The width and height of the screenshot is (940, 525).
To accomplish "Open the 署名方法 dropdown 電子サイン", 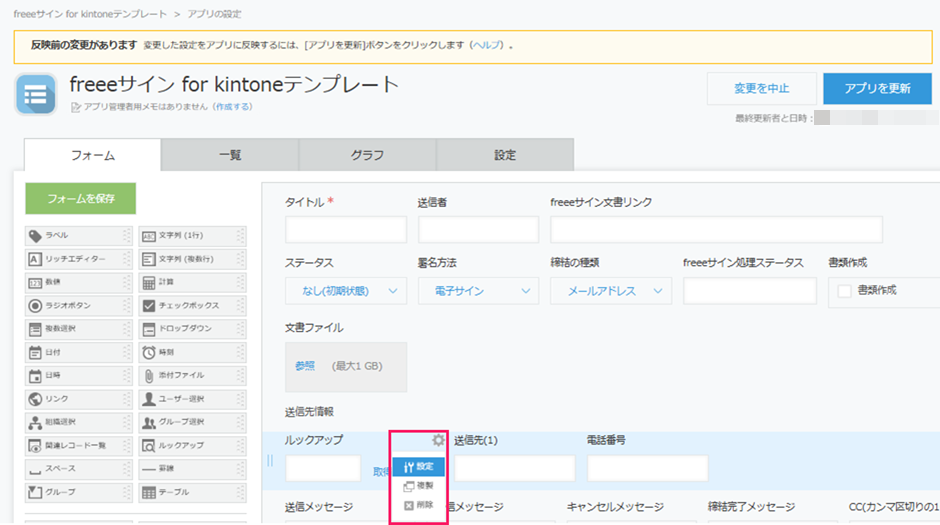I will [x=478, y=291].
